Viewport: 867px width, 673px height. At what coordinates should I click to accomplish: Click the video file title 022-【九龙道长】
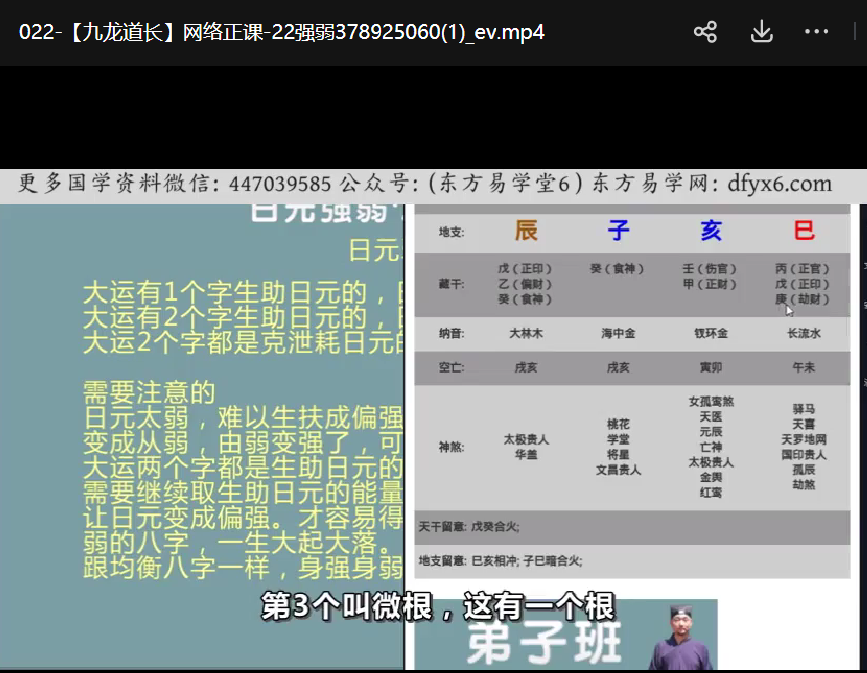coord(282,32)
